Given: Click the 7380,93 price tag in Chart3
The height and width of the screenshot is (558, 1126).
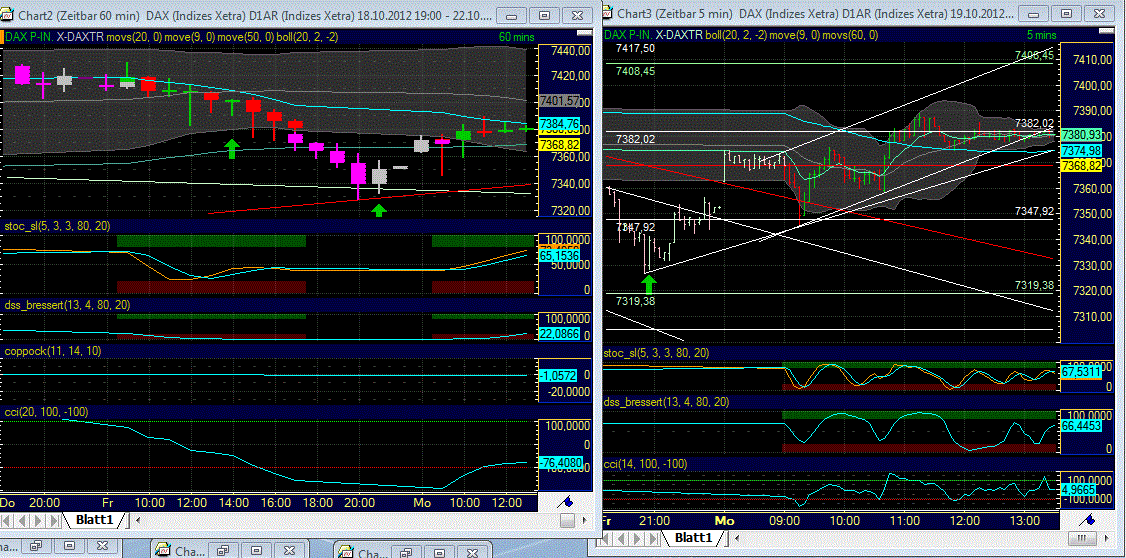Looking at the screenshot, I should (1080, 134).
